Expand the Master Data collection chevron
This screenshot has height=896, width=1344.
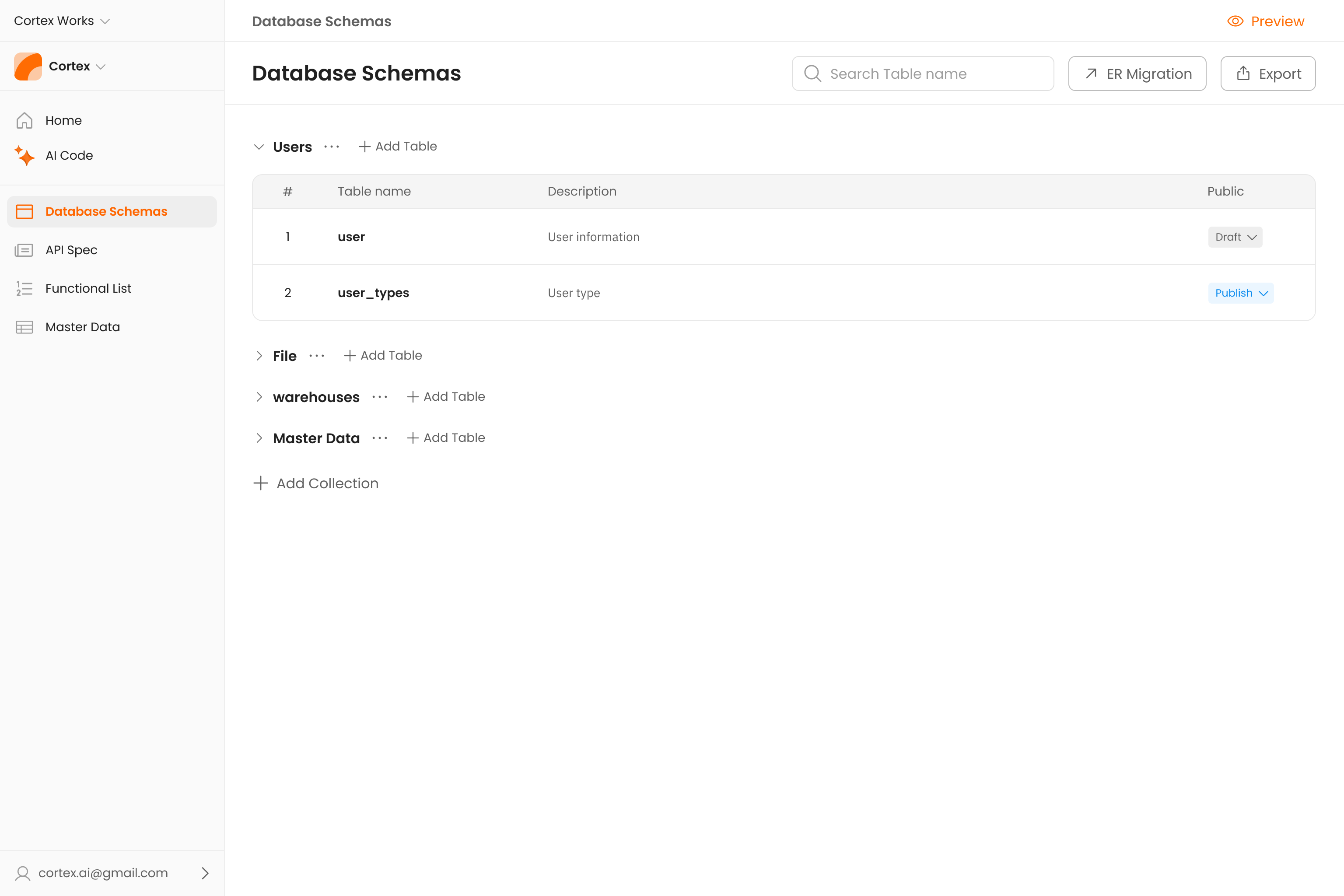pyautogui.click(x=259, y=438)
